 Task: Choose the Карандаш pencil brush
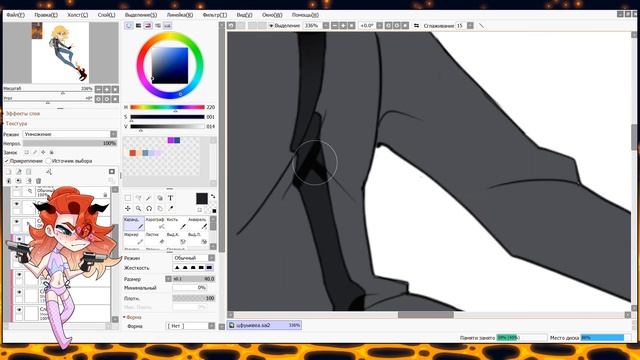(x=133, y=223)
